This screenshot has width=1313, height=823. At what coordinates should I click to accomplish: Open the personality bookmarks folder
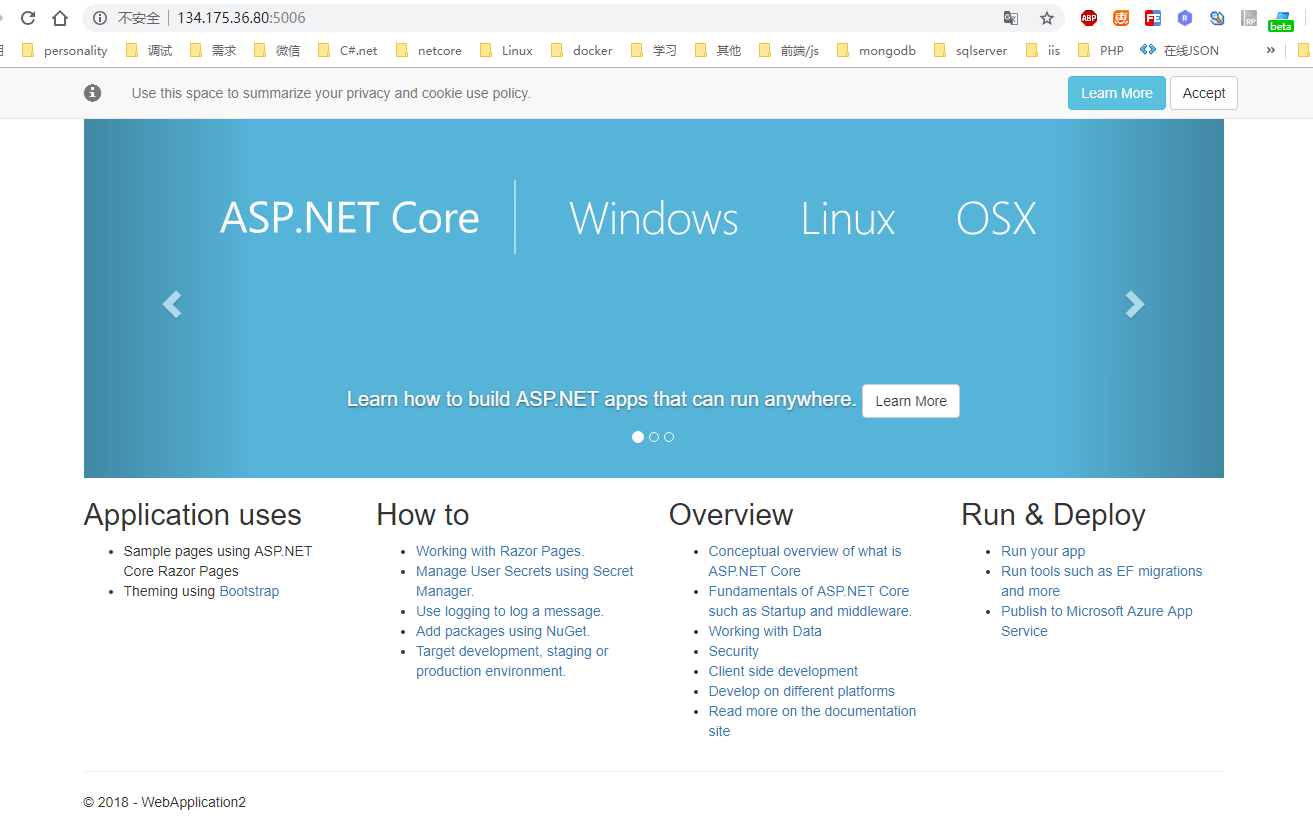64,50
